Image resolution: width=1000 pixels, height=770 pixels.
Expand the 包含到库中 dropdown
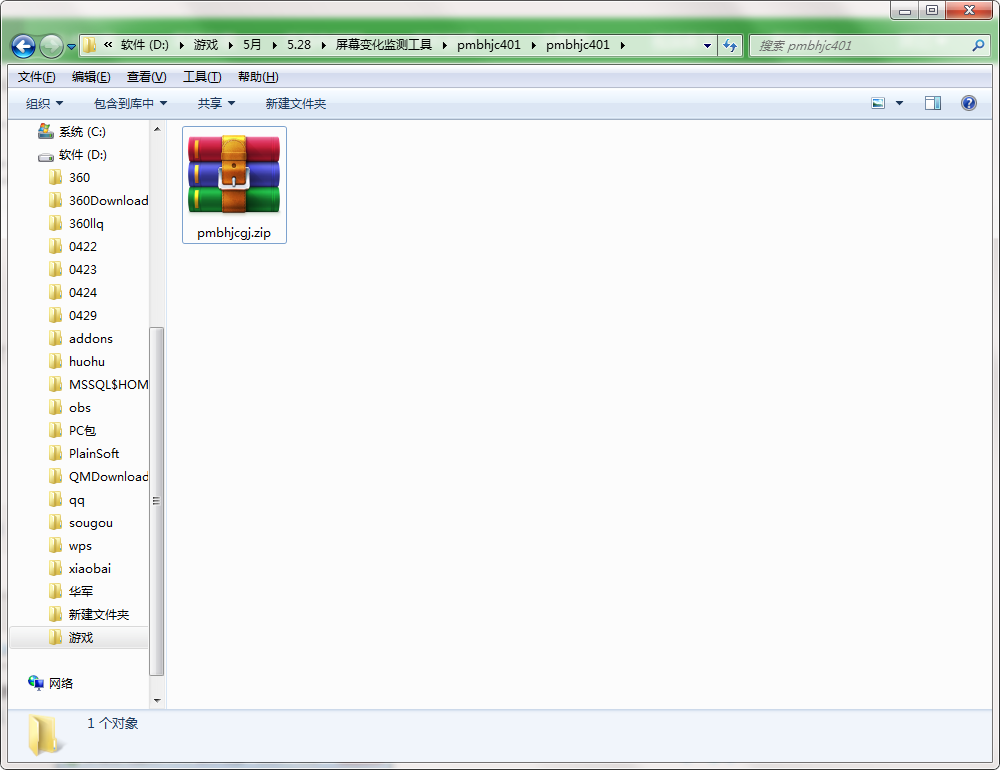pyautogui.click(x=130, y=103)
